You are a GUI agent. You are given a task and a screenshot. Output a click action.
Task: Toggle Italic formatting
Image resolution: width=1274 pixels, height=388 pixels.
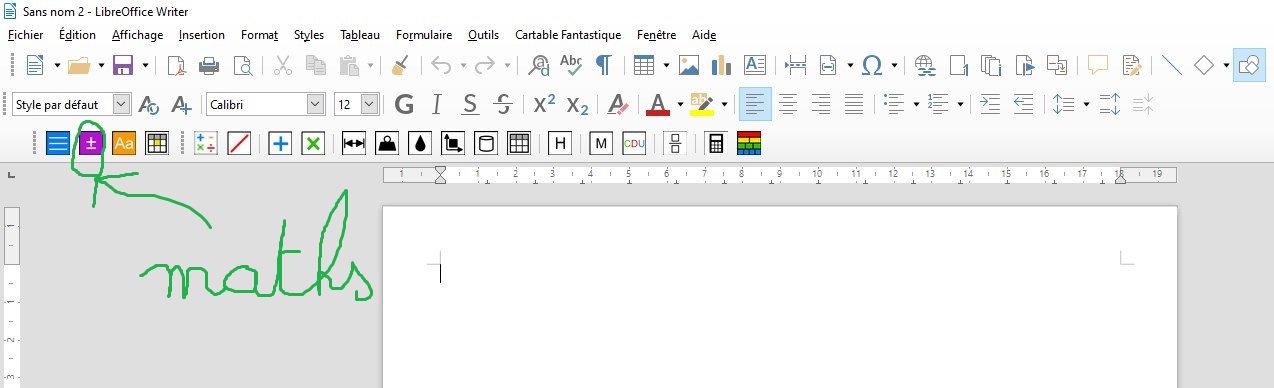(x=437, y=104)
